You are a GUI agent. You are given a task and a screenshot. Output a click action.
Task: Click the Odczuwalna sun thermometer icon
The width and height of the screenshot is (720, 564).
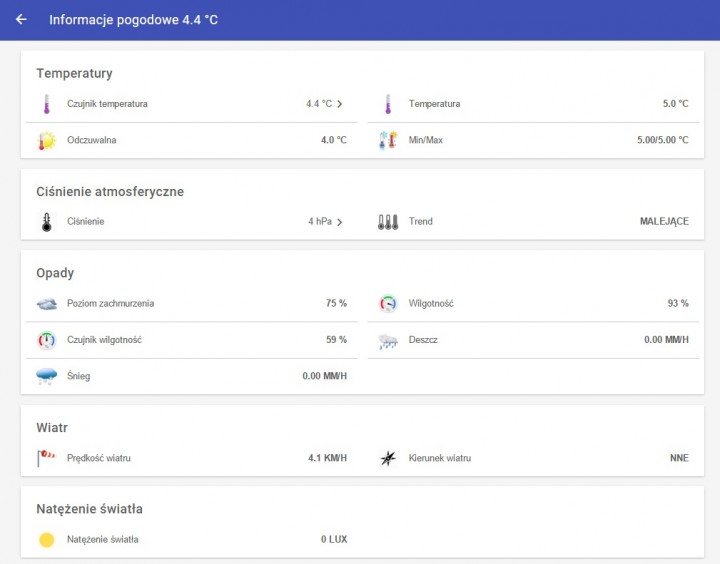click(x=46, y=141)
